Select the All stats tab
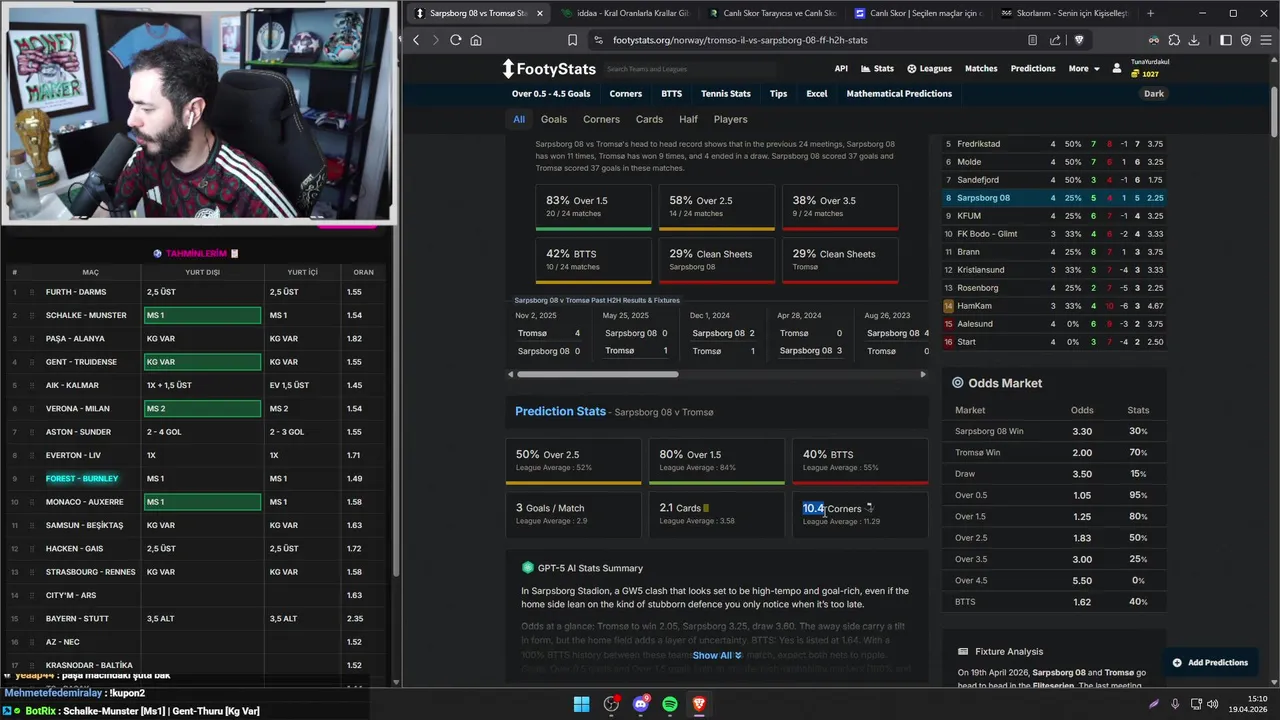Image resolution: width=1280 pixels, height=720 pixels. pos(519,119)
